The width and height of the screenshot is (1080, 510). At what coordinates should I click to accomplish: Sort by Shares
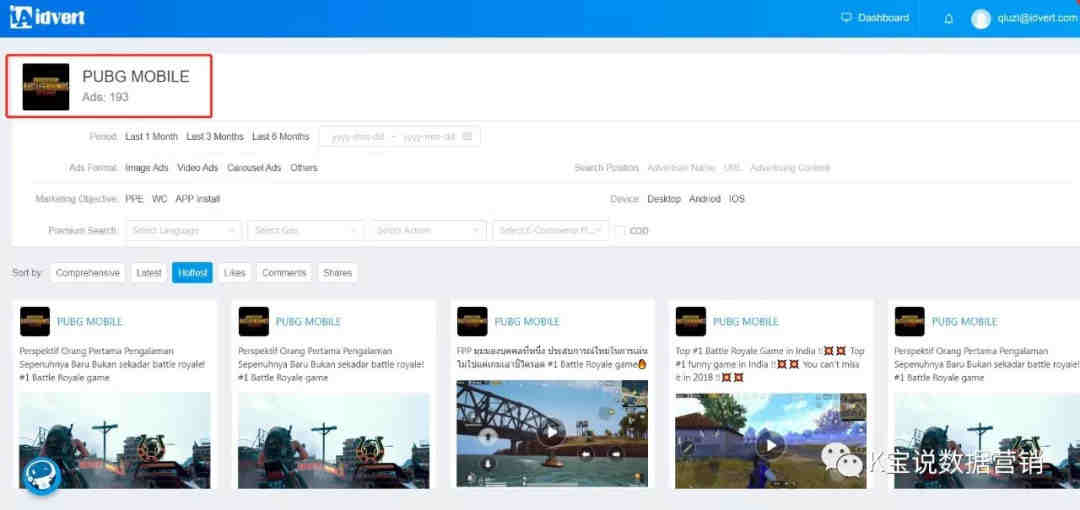(338, 273)
